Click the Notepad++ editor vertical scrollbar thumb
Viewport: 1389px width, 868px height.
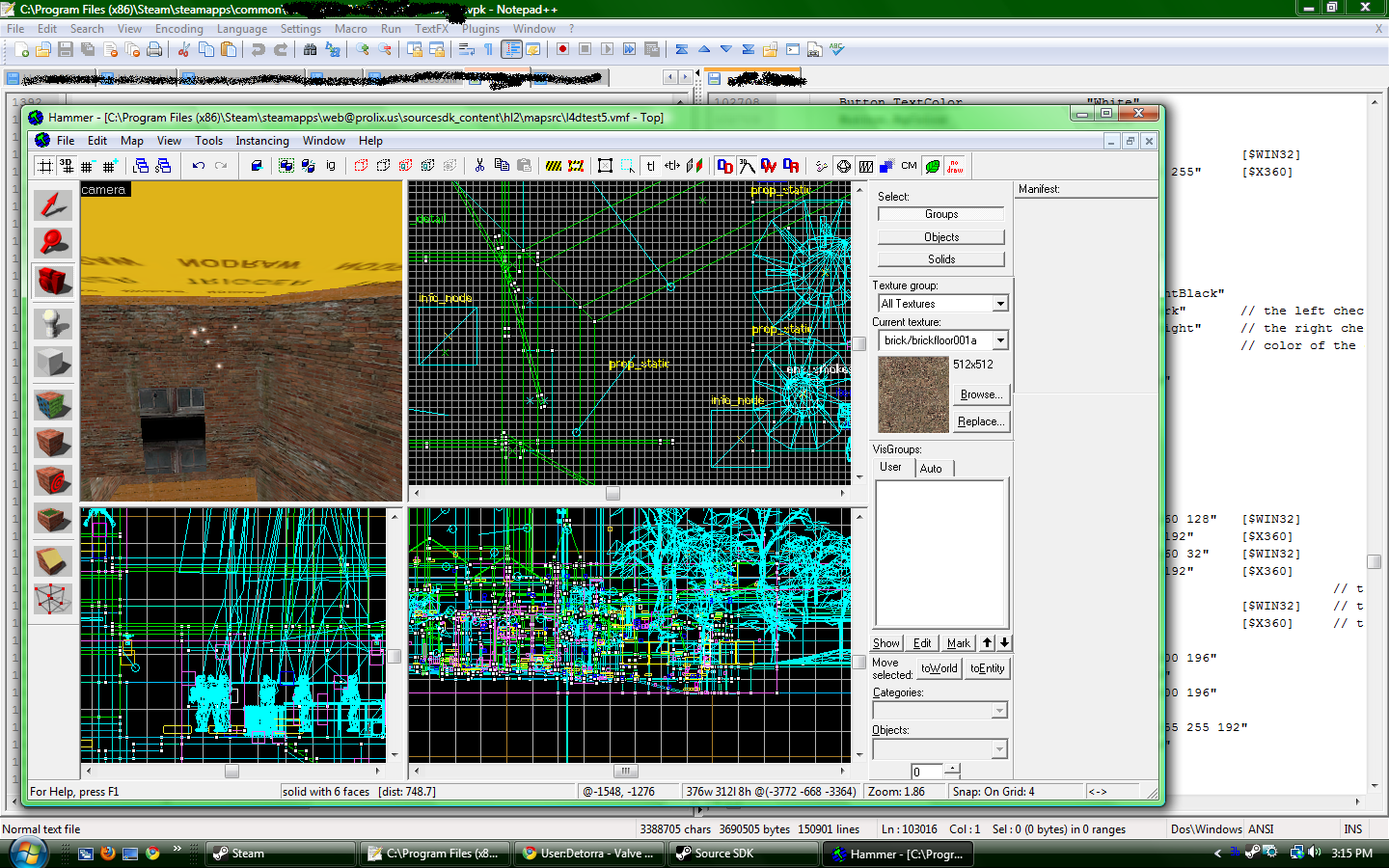point(1374,561)
